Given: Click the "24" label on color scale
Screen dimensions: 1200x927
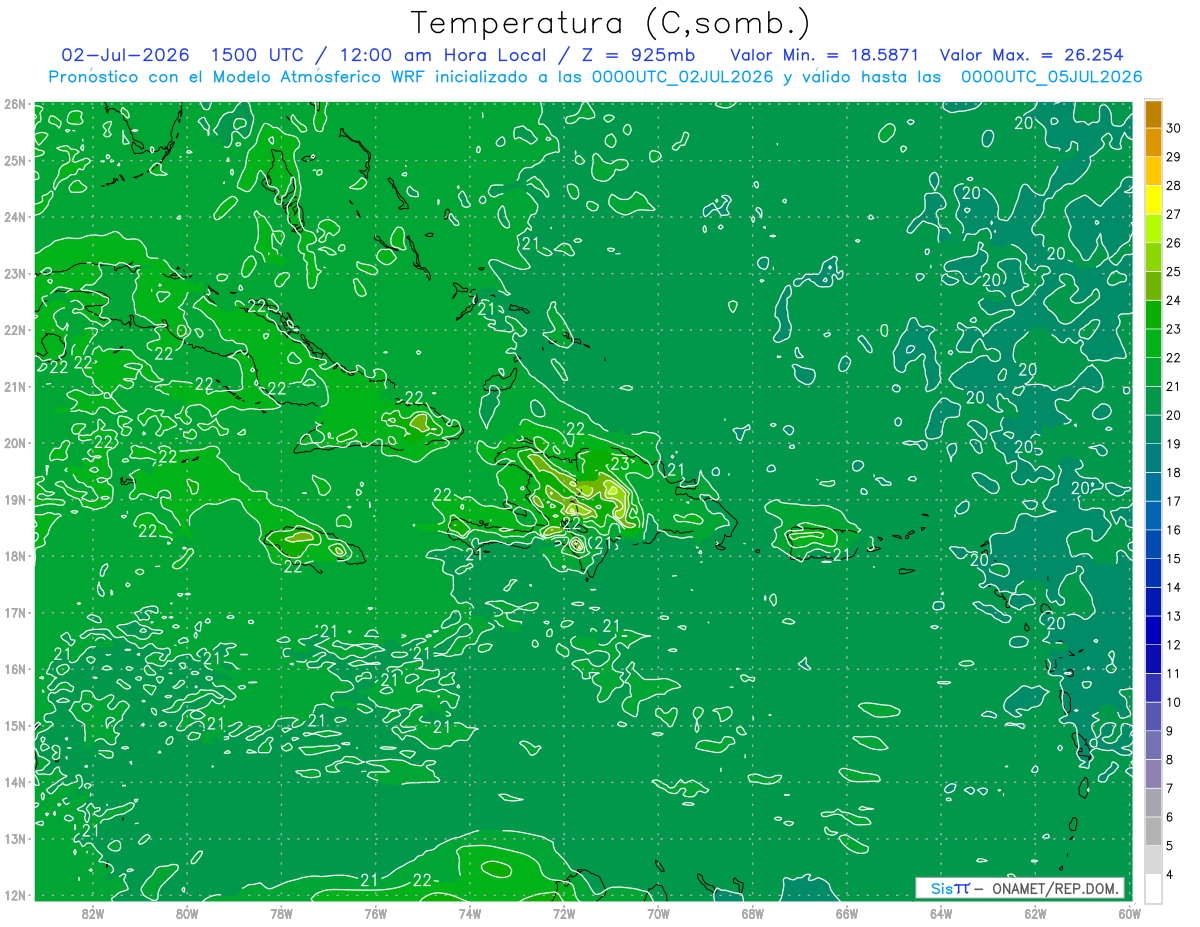Looking at the screenshot, I should click(1173, 300).
